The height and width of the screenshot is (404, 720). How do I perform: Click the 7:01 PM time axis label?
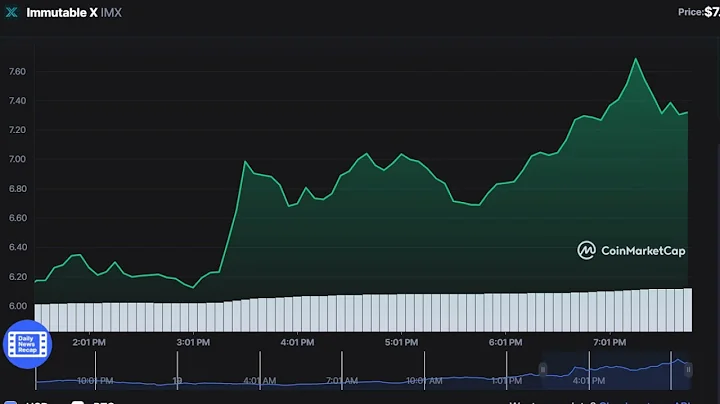click(x=610, y=342)
